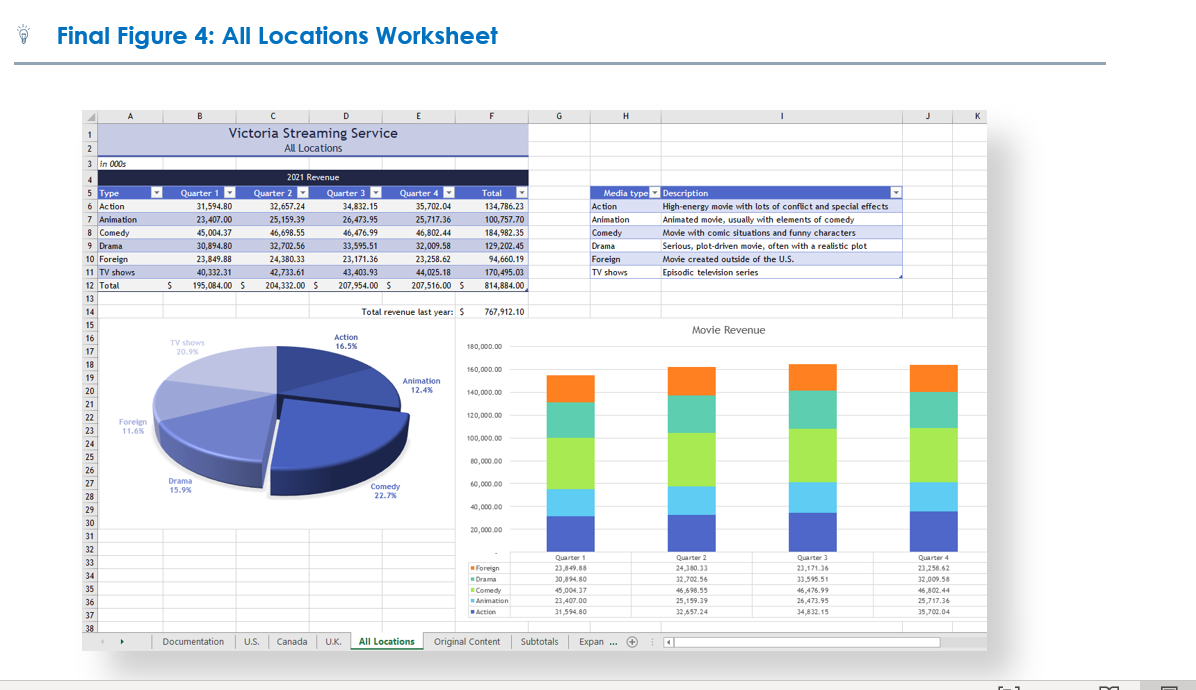Select the All Locations sheet tab
This screenshot has width=1196, height=690.
(x=387, y=642)
